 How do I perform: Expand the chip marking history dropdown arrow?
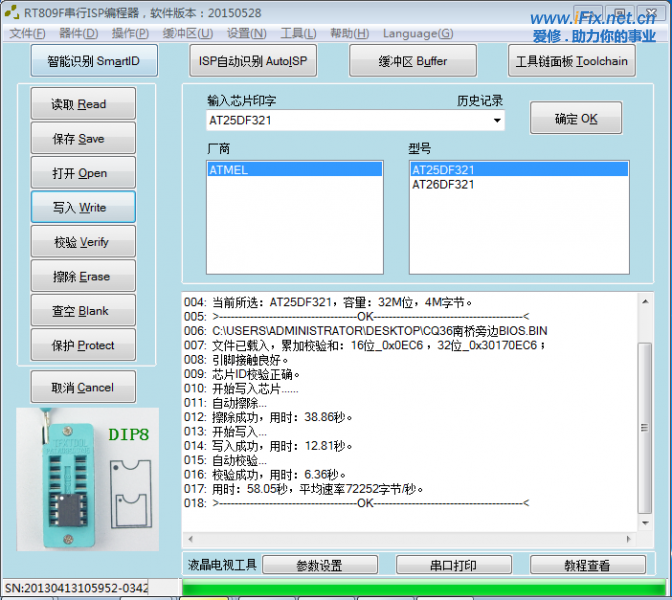point(497,120)
